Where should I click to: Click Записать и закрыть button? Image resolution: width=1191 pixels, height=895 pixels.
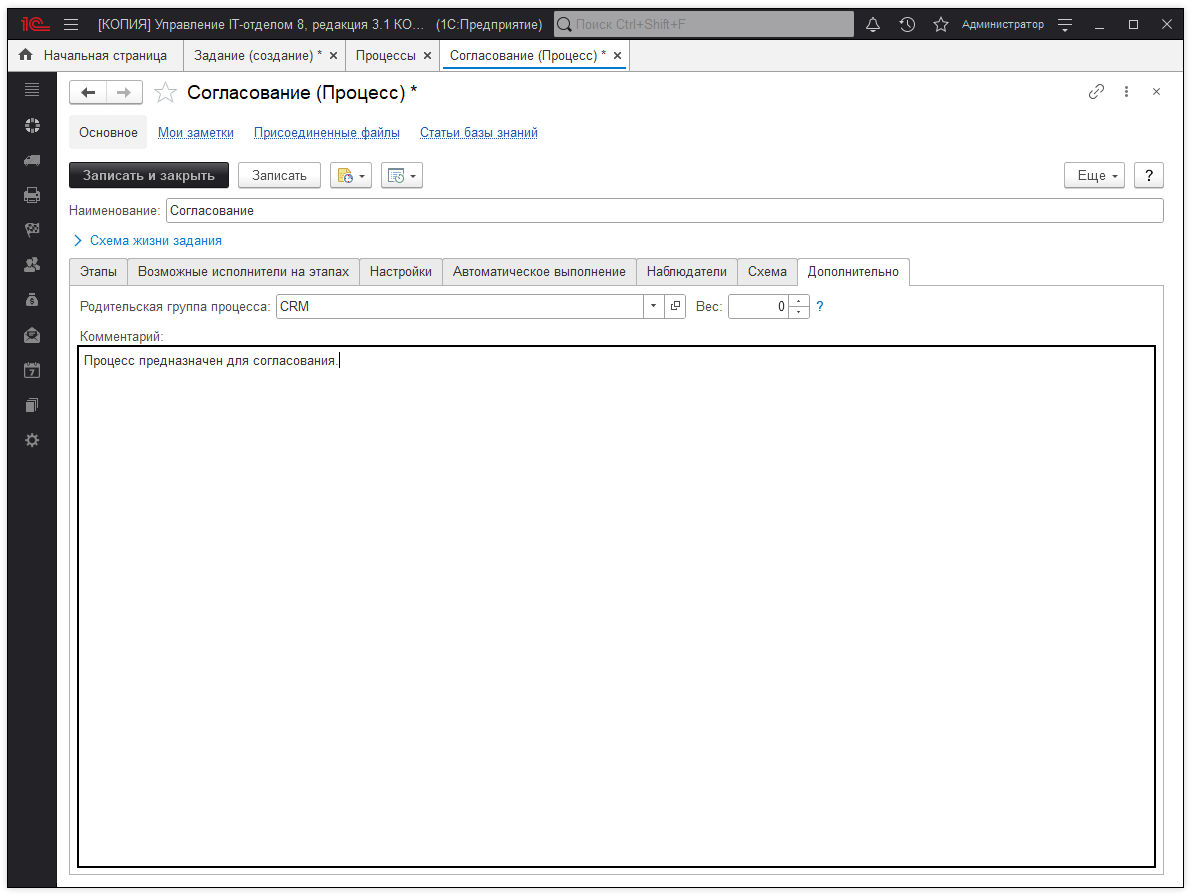149,176
